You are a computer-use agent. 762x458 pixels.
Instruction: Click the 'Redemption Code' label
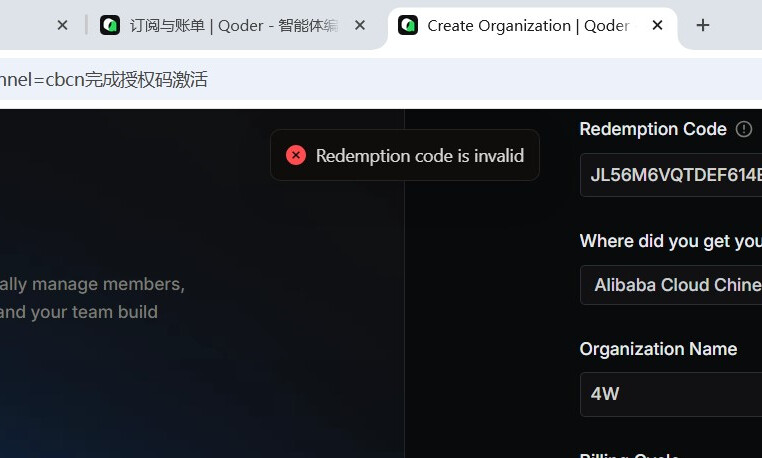pos(653,129)
